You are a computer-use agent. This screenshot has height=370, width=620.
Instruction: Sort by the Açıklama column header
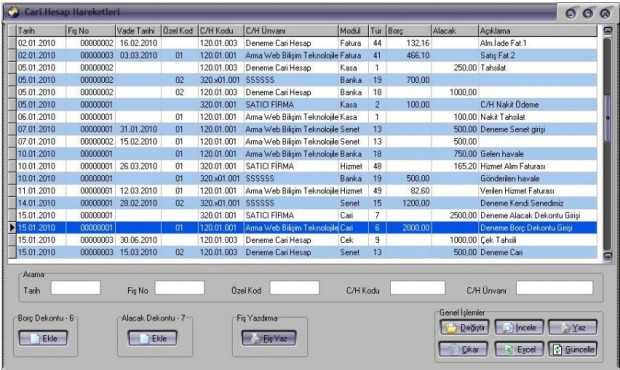click(x=538, y=30)
